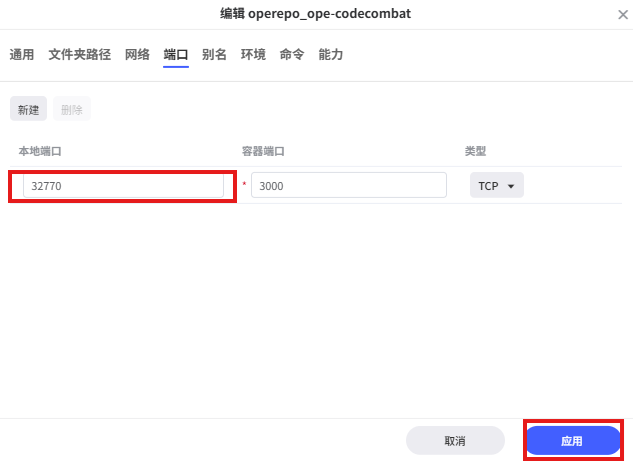The height and width of the screenshot is (461, 633).
Task: Apply changes with the 应用 button
Action: point(572,440)
